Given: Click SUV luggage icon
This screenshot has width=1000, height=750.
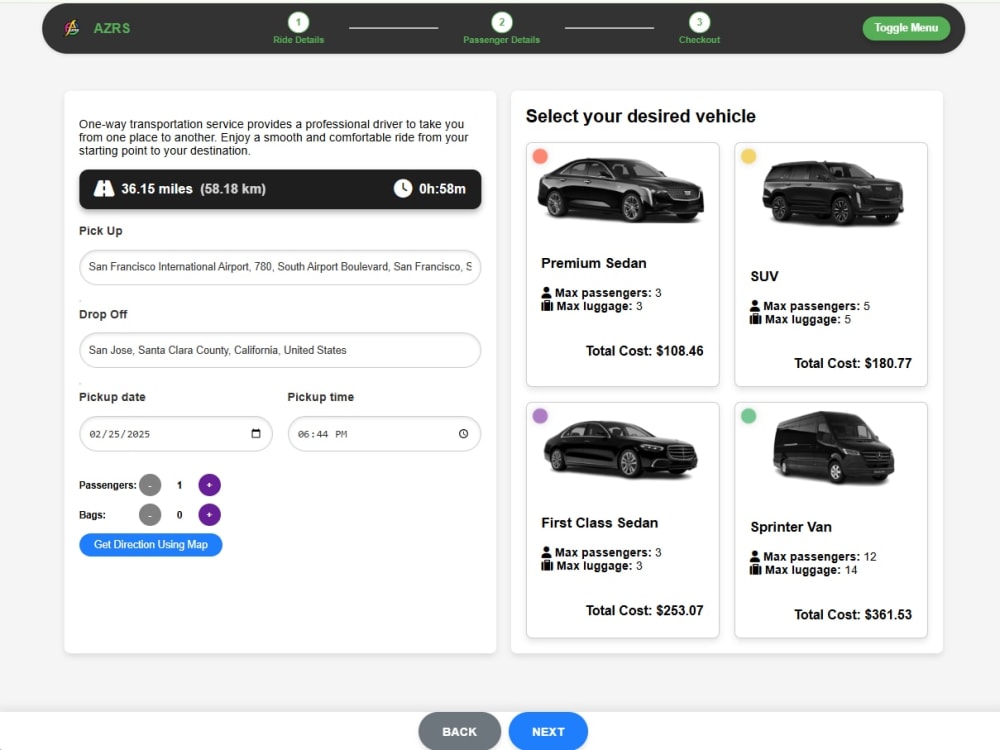Looking at the screenshot, I should [x=755, y=319].
